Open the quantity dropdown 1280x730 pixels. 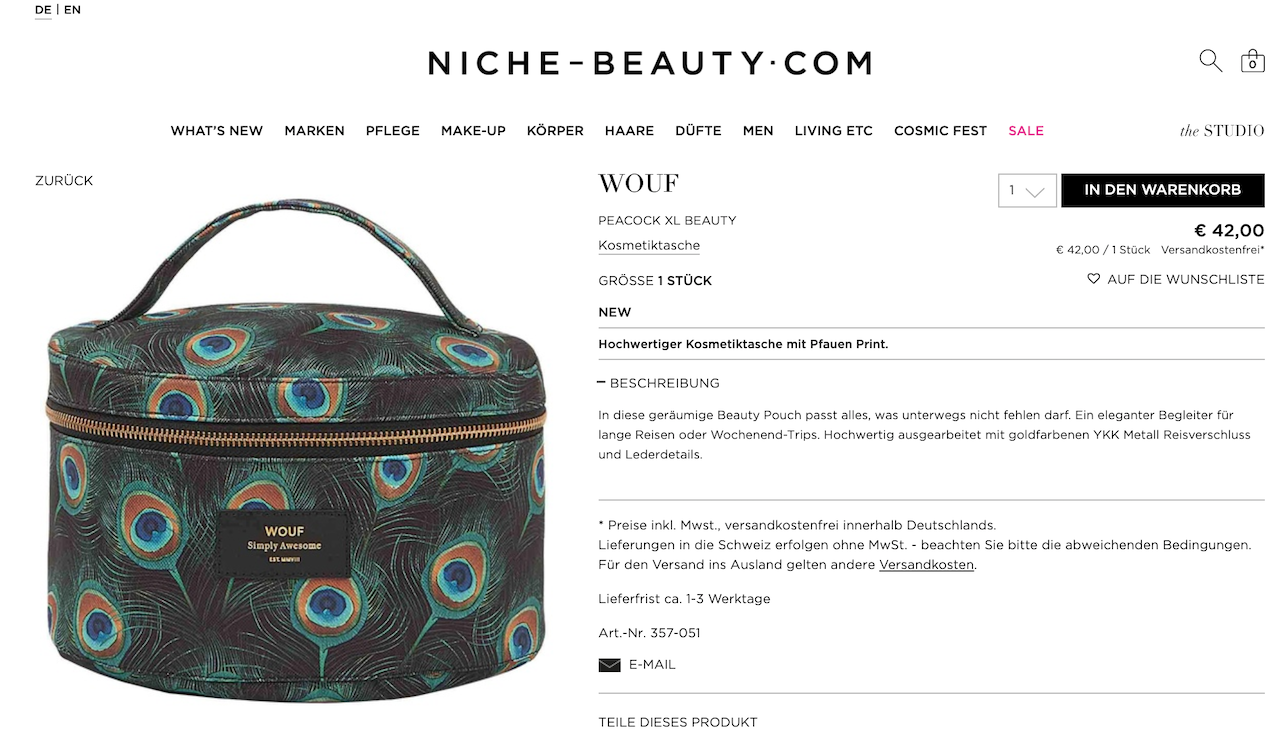pyautogui.click(x=1027, y=190)
